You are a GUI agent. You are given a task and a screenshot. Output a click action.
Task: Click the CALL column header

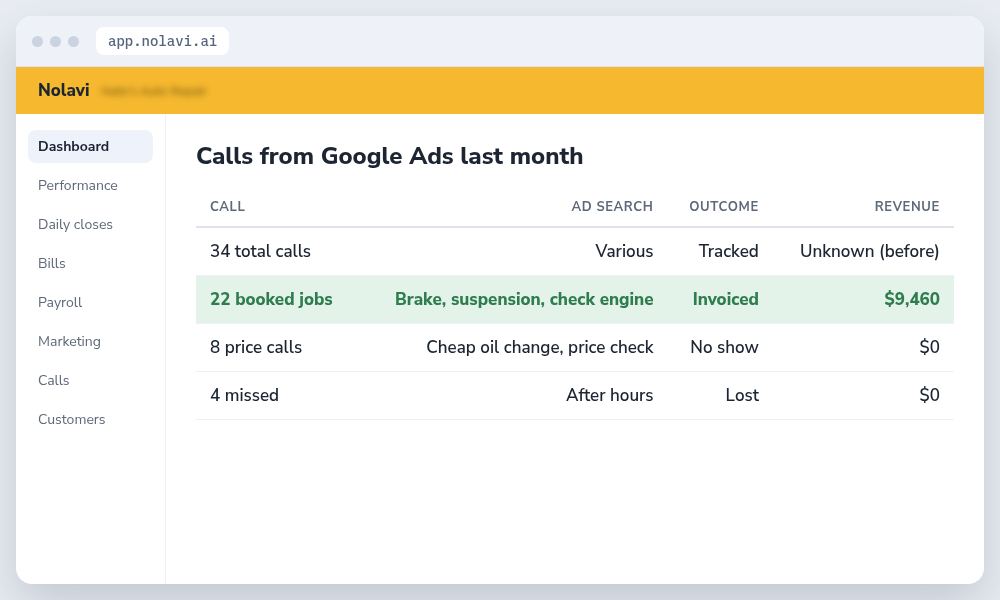[228, 206]
